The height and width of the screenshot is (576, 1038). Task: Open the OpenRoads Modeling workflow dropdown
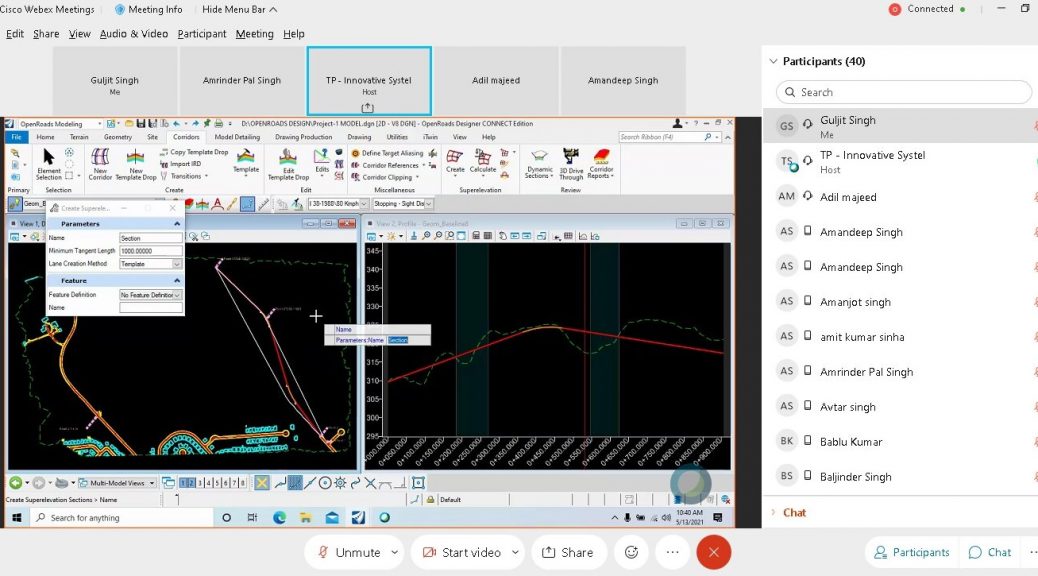point(60,123)
